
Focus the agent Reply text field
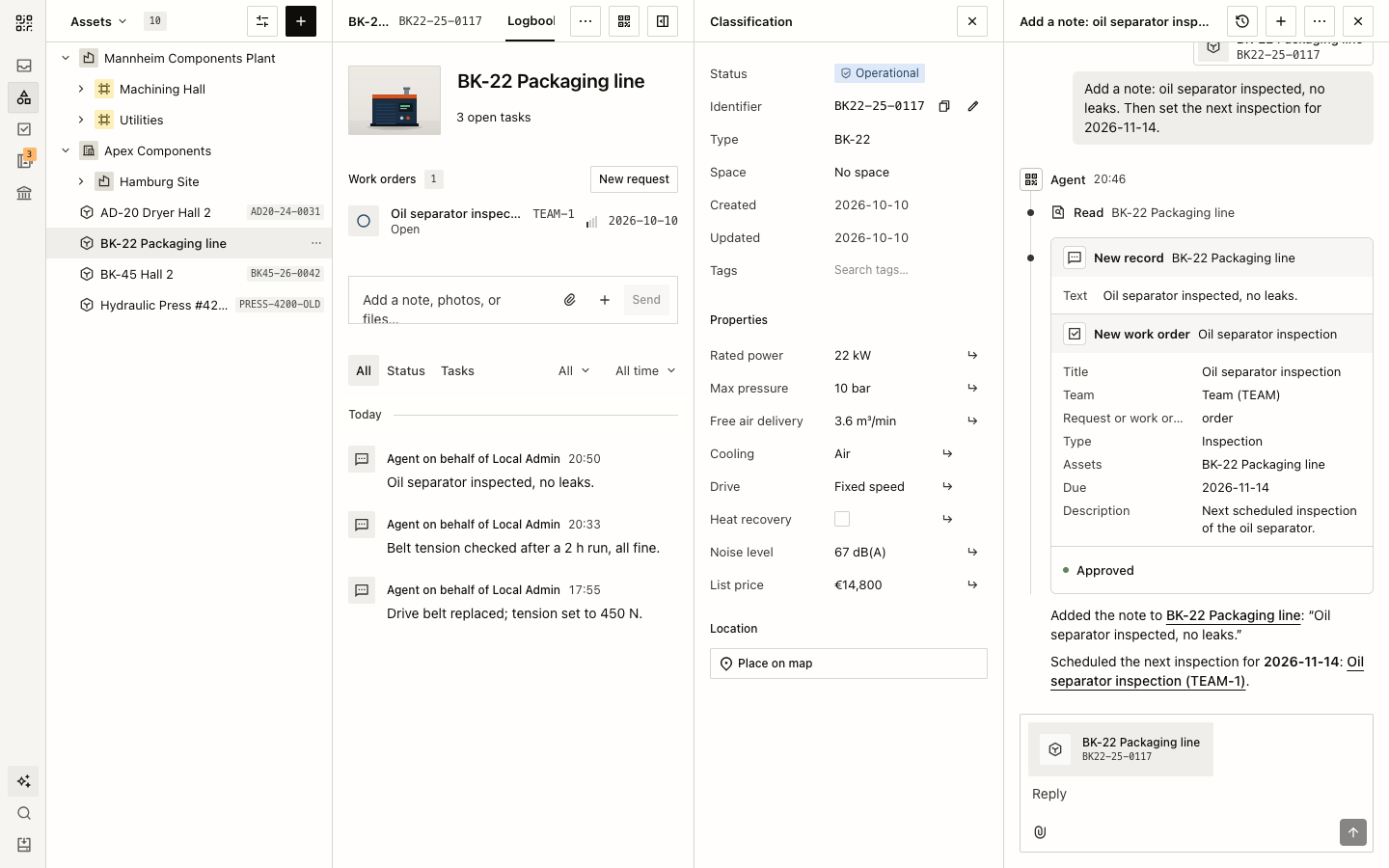tap(1196, 794)
